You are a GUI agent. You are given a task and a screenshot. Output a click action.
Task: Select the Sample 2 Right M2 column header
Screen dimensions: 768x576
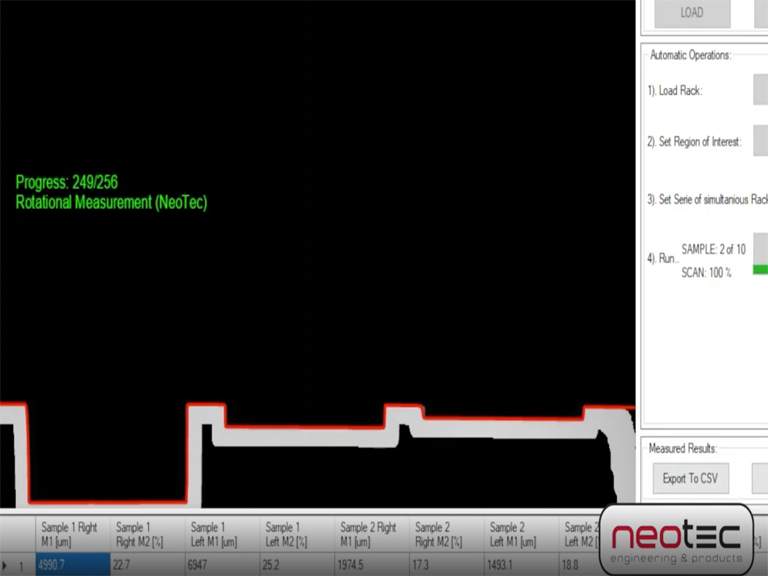[x=445, y=534]
